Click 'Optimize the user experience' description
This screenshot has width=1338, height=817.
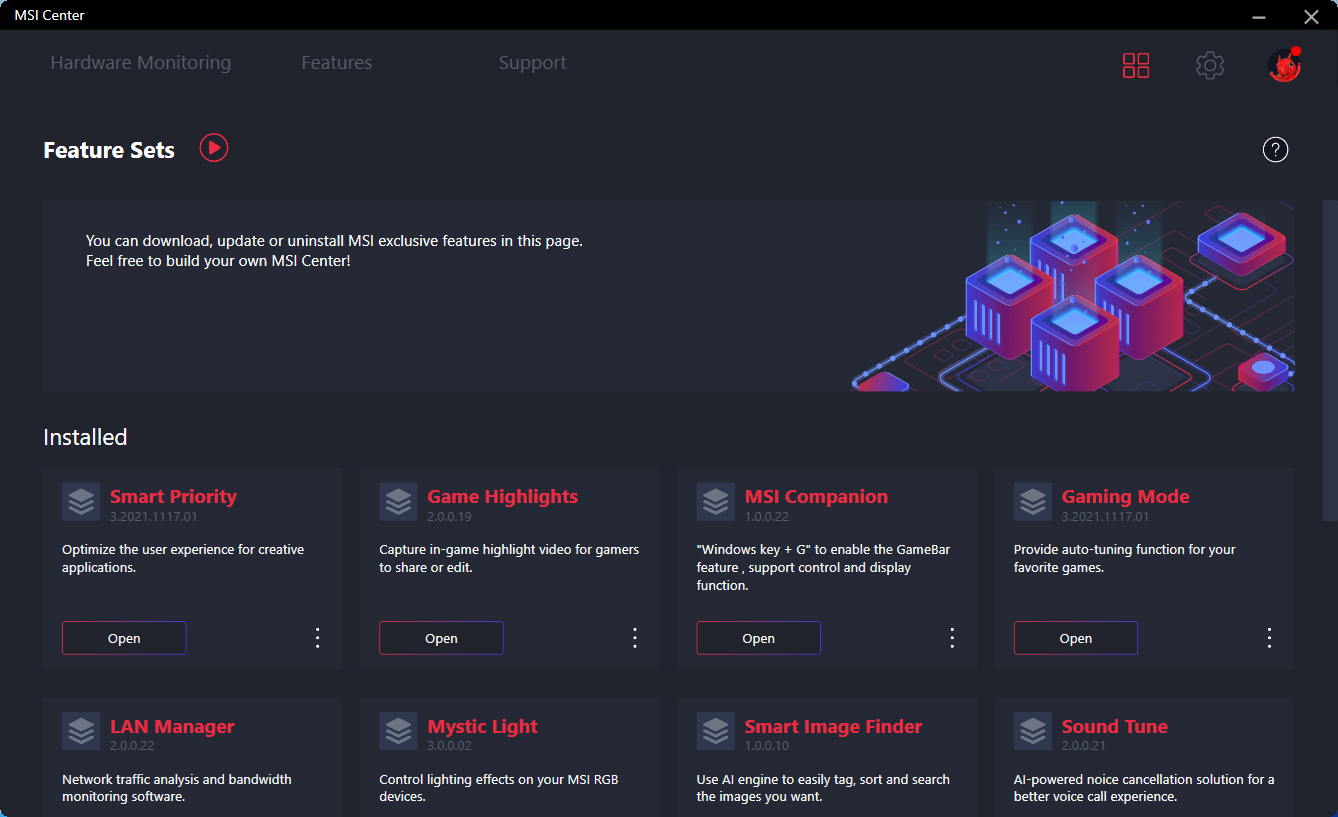(x=183, y=558)
